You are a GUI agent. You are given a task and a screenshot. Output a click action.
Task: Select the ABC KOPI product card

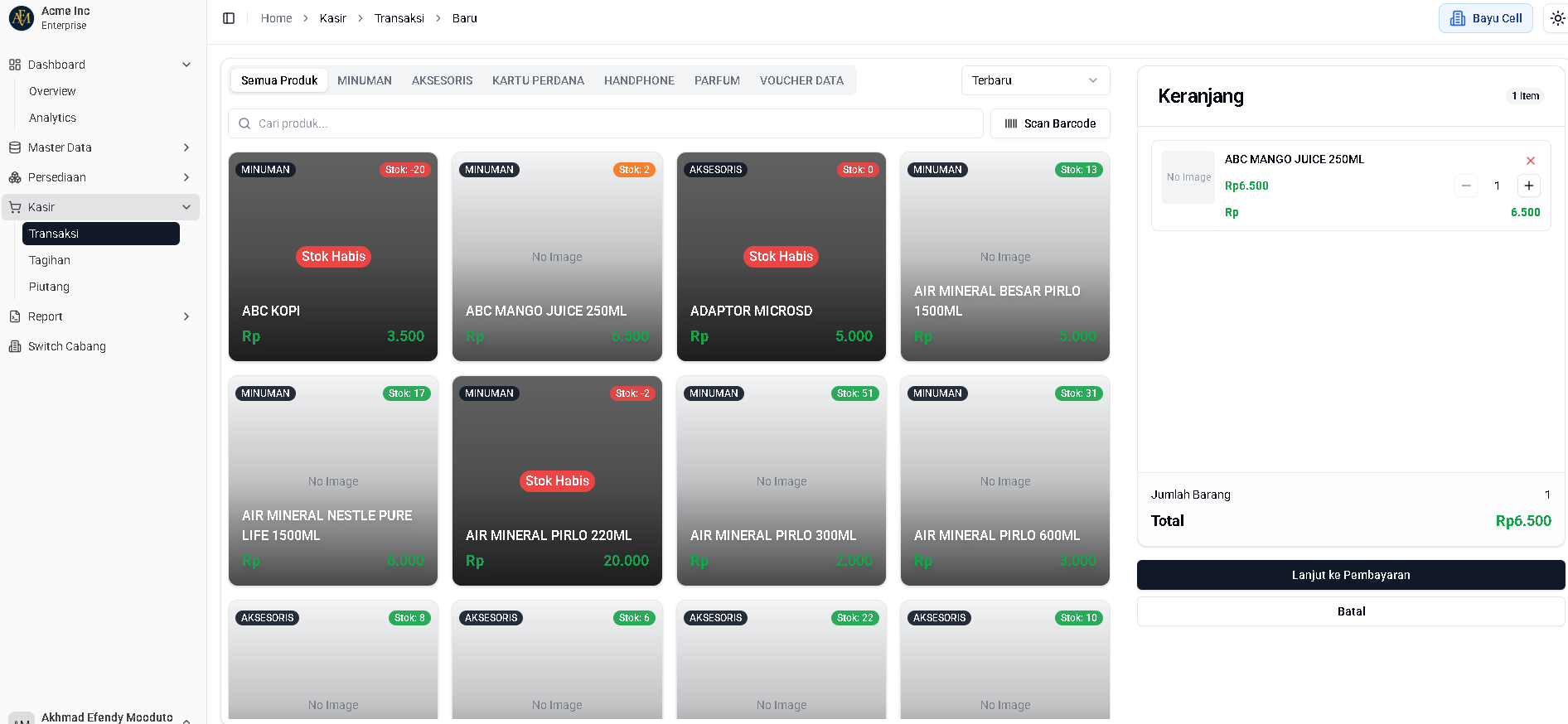tap(333, 257)
